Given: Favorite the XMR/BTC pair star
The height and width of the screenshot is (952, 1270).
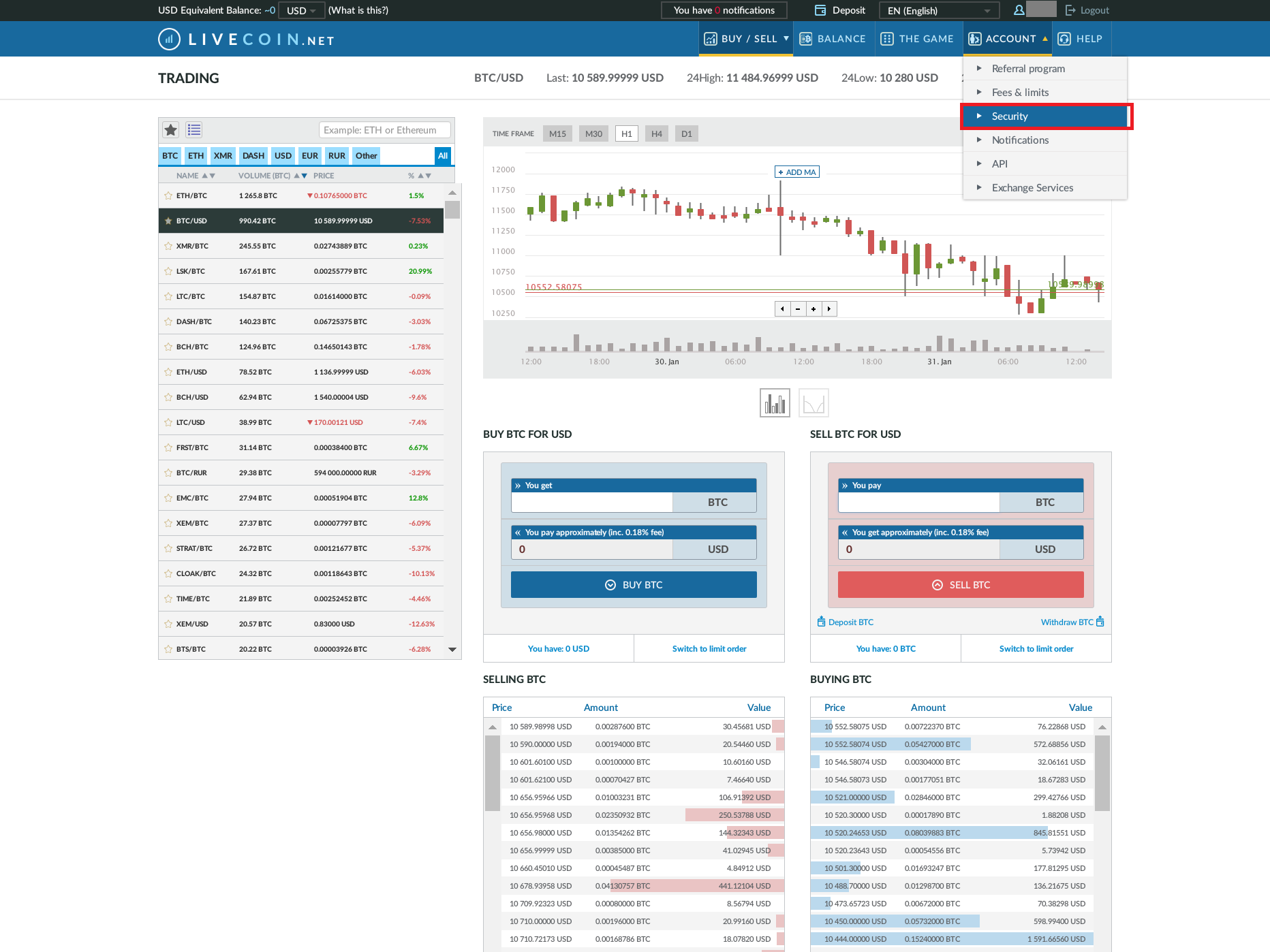Looking at the screenshot, I should point(168,246).
